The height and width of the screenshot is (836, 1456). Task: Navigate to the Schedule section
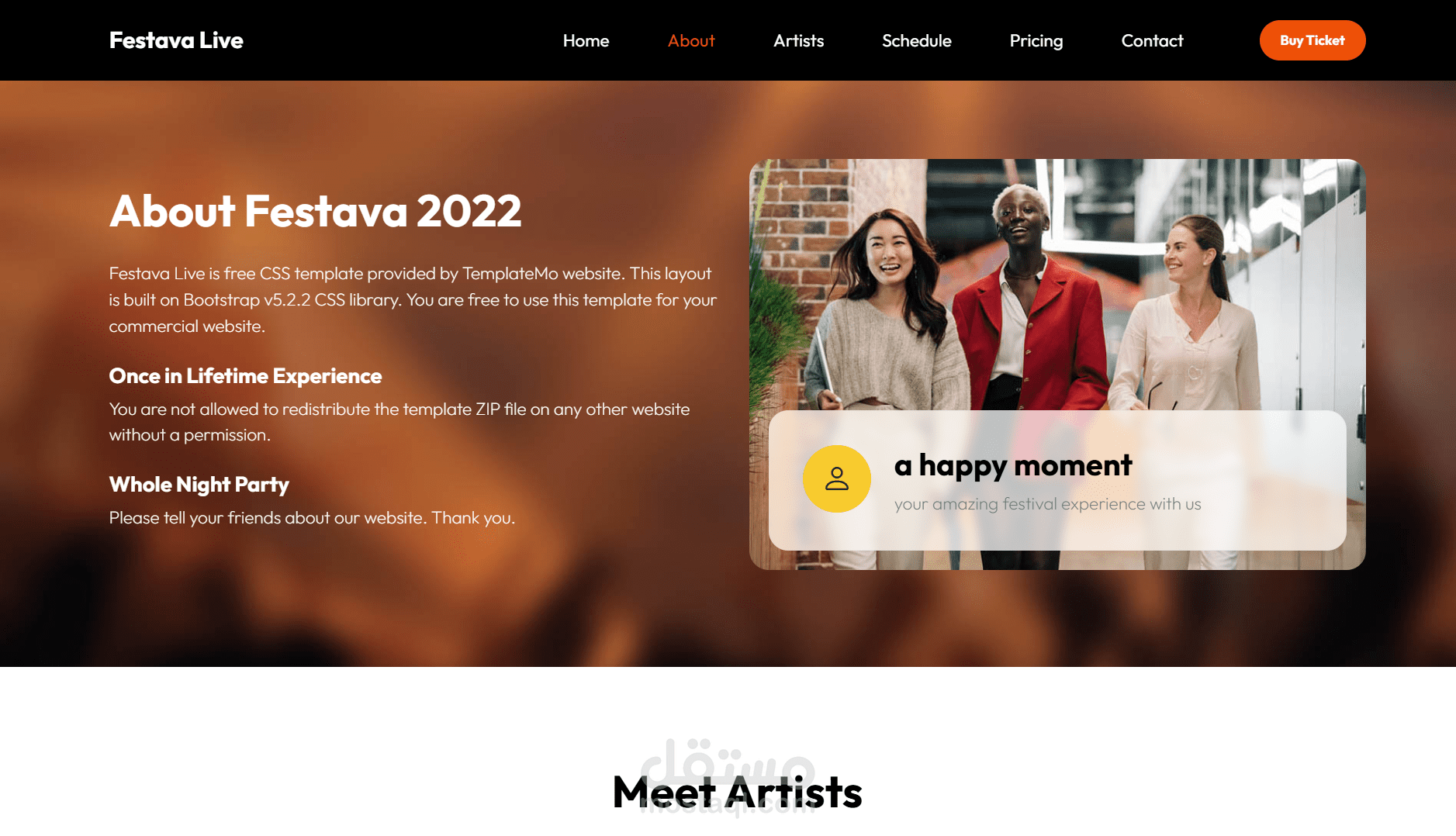tap(916, 40)
